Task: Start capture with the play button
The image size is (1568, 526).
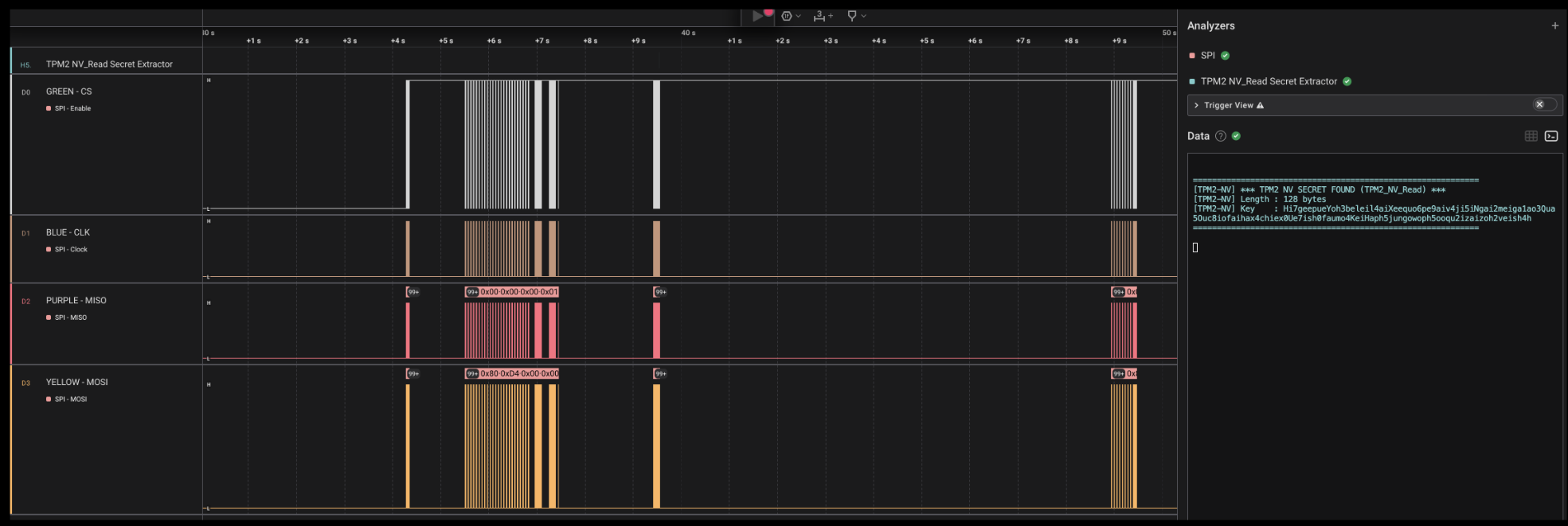Action: tap(757, 16)
